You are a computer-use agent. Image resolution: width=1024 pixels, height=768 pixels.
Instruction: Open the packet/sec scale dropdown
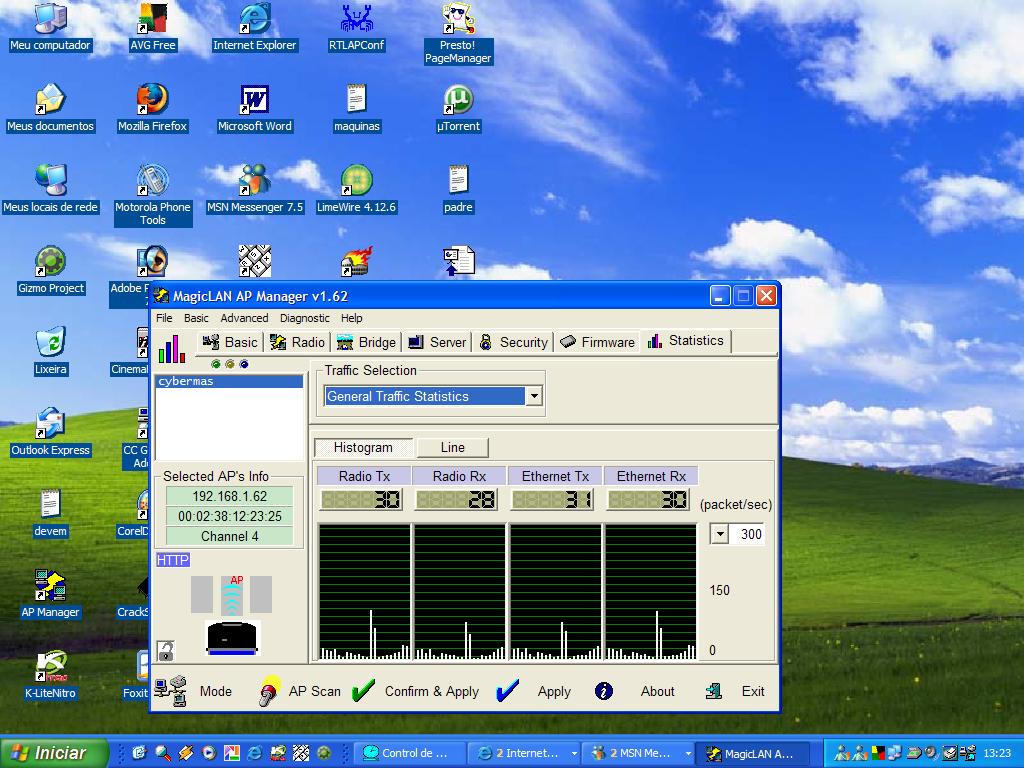(x=720, y=534)
